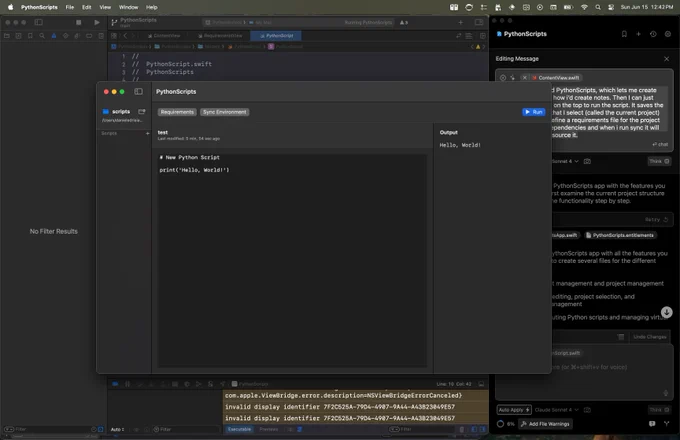
Task: Open the View menu
Action: click(105, 7)
